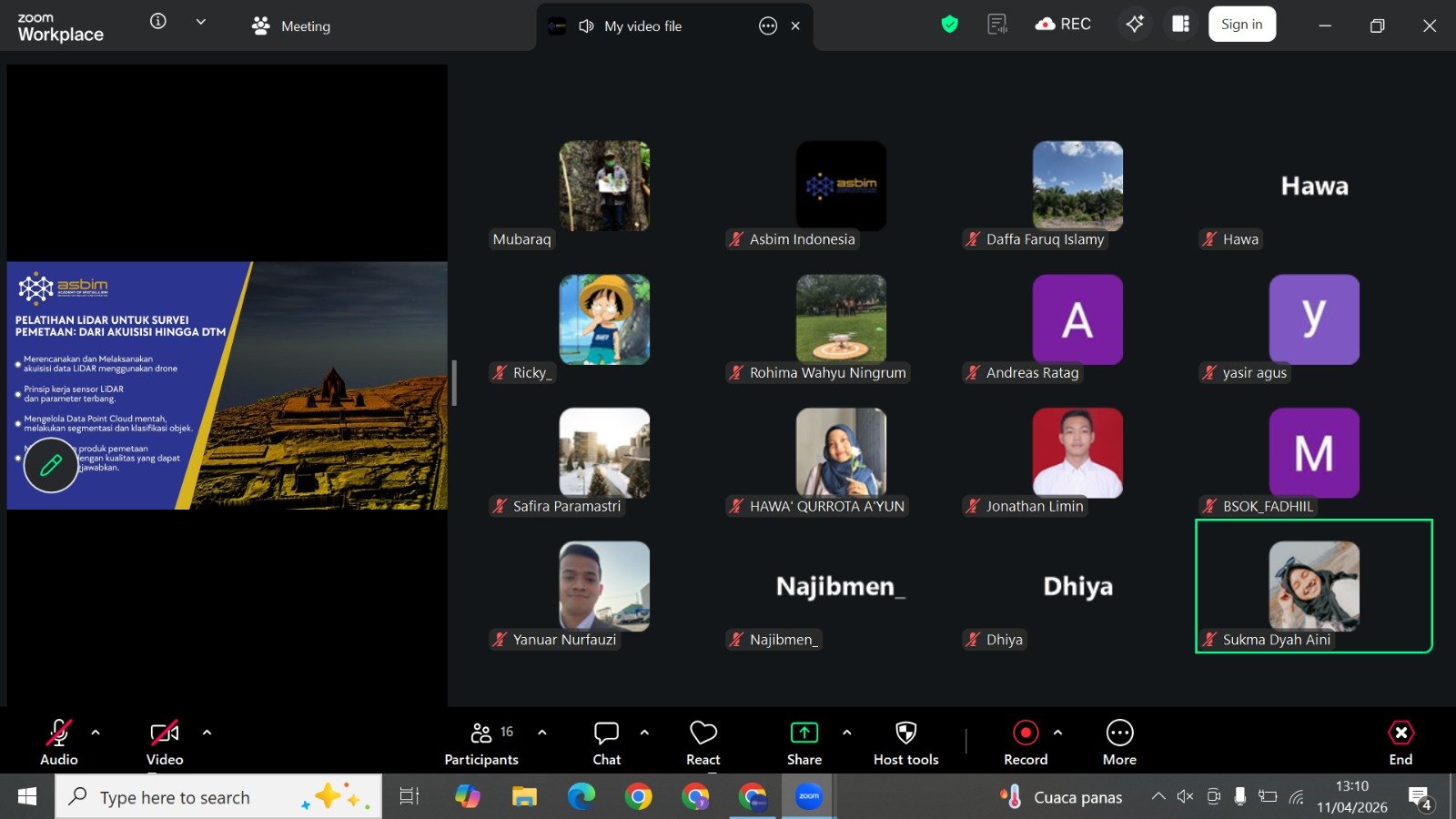The height and width of the screenshot is (819, 1456).
Task: Expand share options arrow beside Share
Action: tap(847, 733)
